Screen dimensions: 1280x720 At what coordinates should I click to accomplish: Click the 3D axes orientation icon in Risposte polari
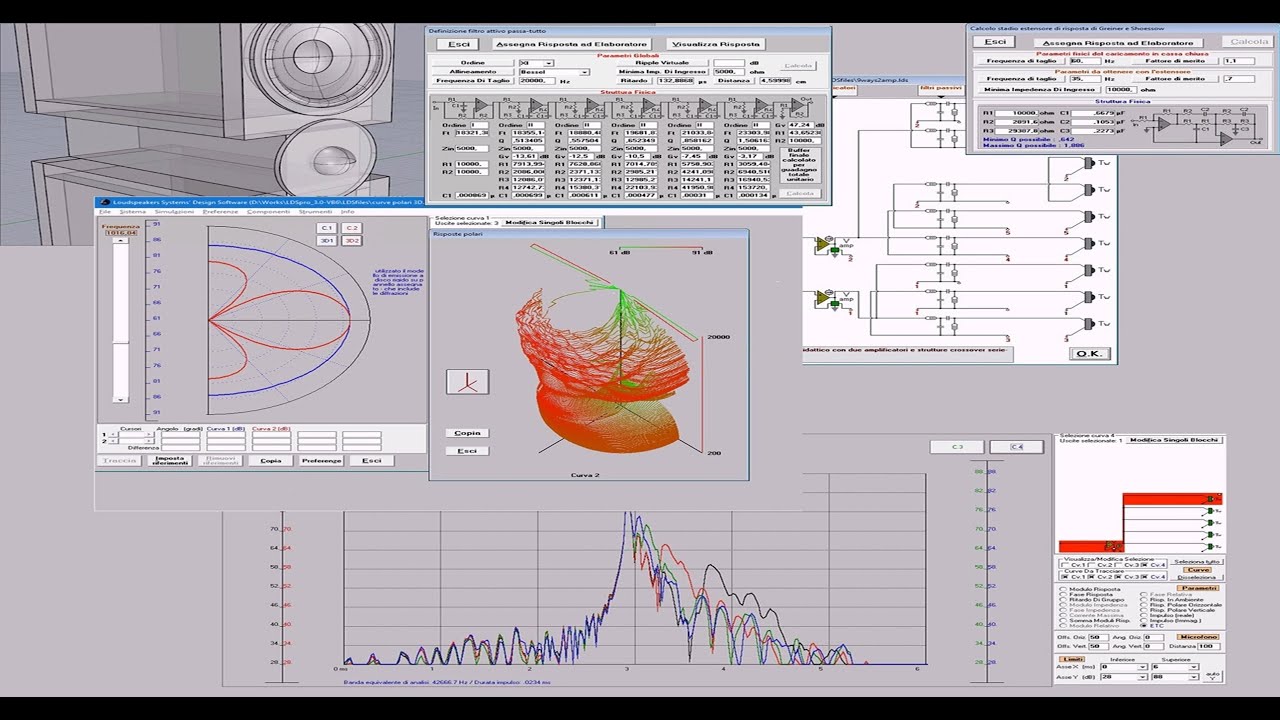point(467,381)
